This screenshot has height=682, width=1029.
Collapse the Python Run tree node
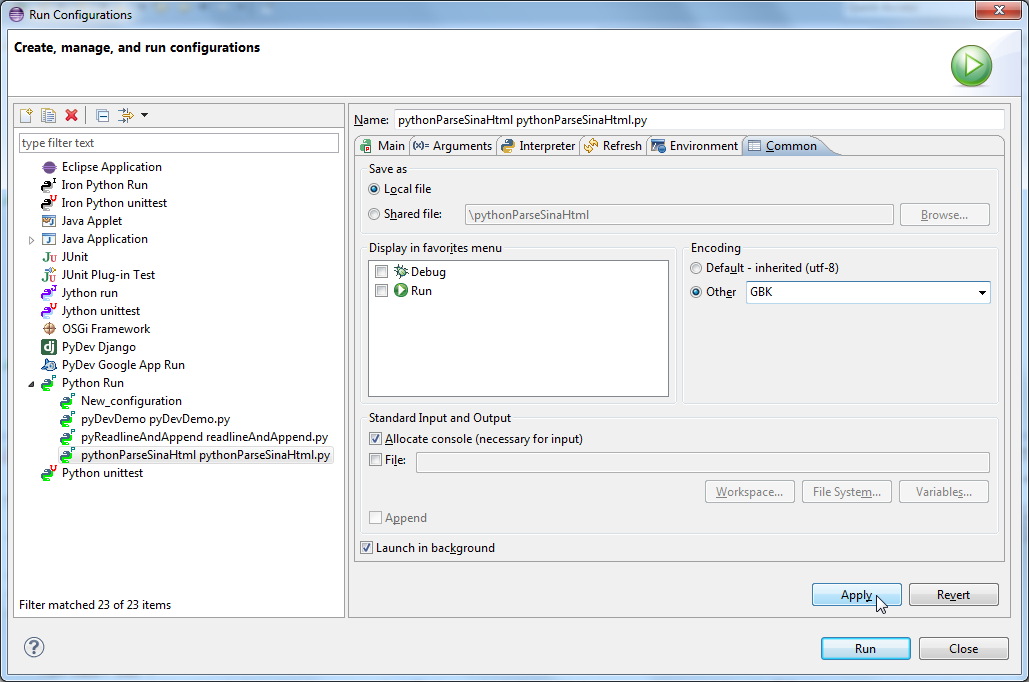point(31,384)
